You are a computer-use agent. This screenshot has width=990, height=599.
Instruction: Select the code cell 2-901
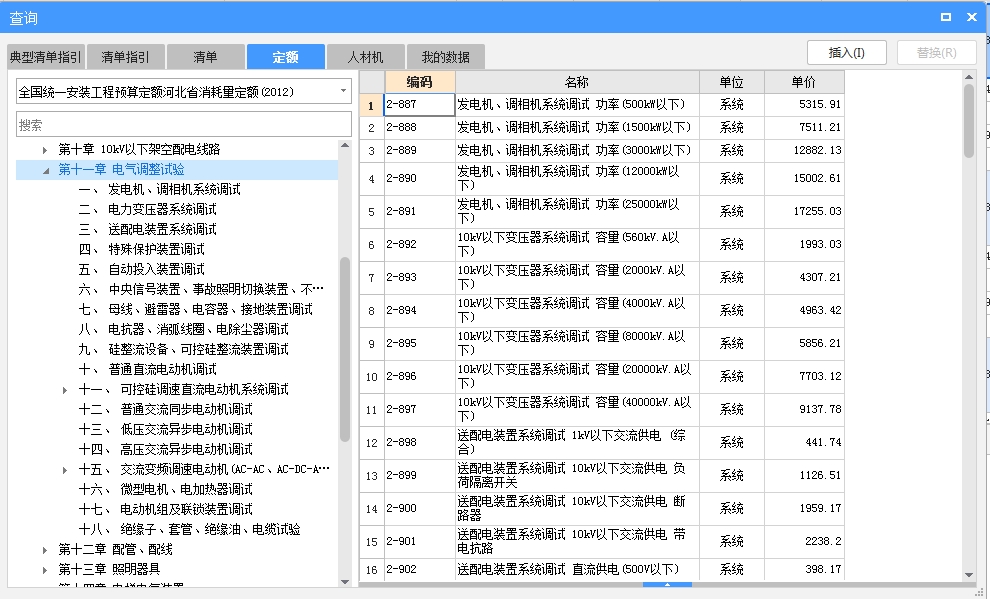pyautogui.click(x=419, y=541)
